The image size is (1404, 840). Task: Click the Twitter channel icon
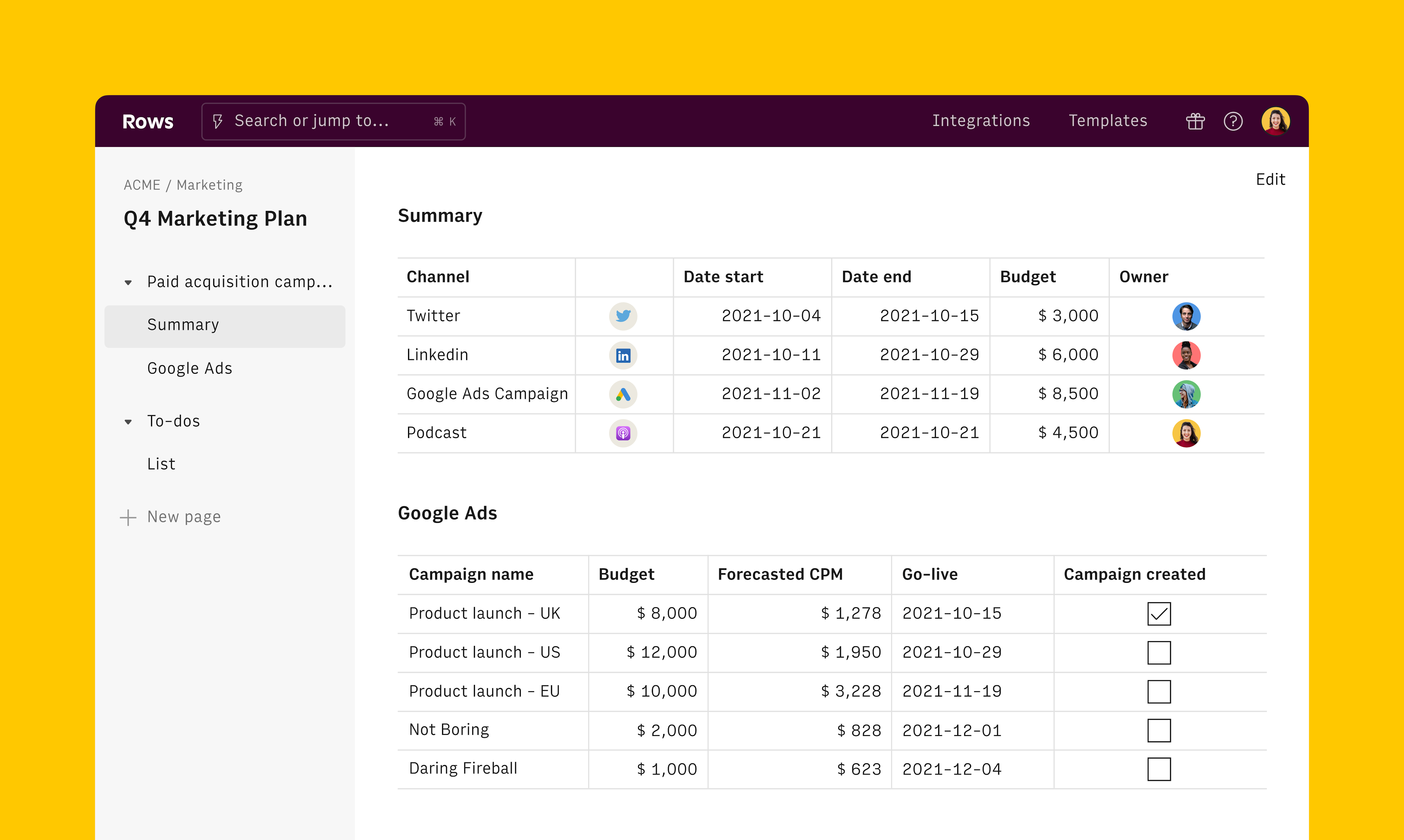point(623,316)
